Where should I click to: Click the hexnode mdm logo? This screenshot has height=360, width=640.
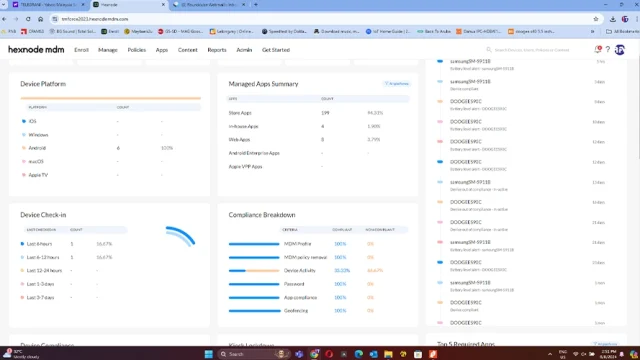36,50
